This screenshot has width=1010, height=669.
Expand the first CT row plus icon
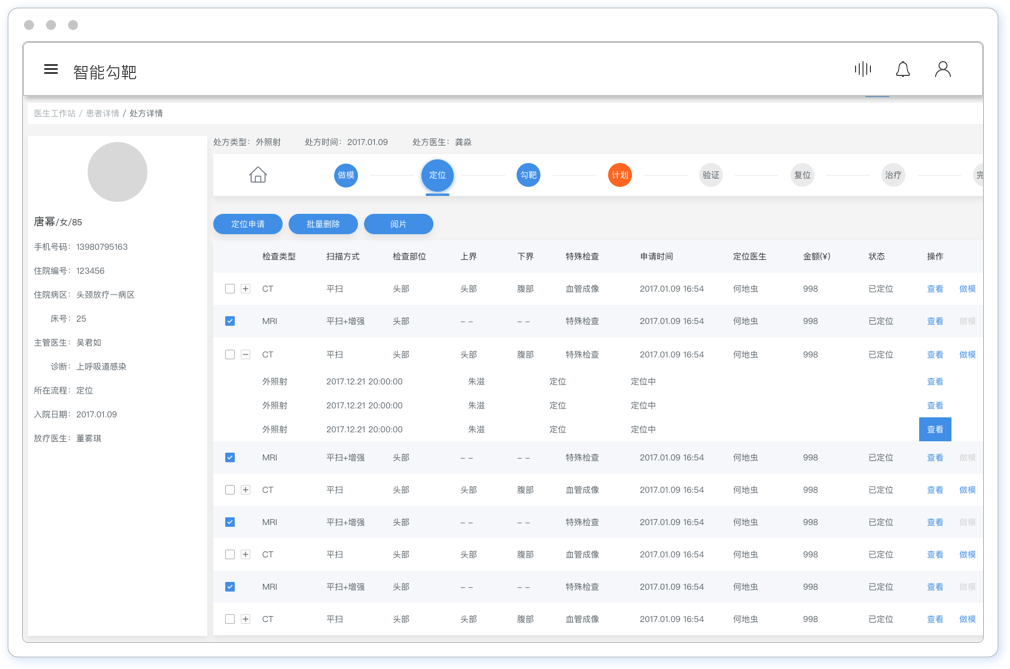coord(246,289)
